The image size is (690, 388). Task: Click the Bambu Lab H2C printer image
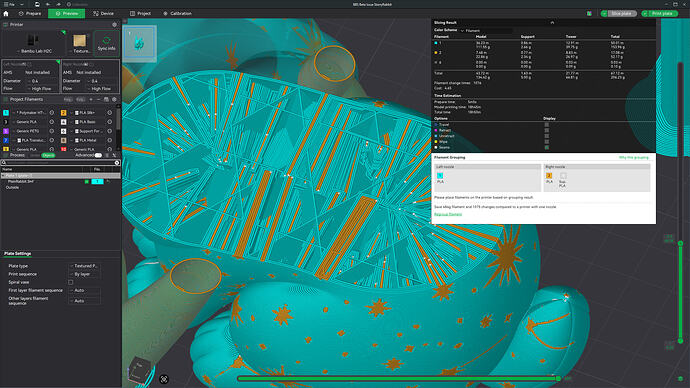(x=33, y=40)
